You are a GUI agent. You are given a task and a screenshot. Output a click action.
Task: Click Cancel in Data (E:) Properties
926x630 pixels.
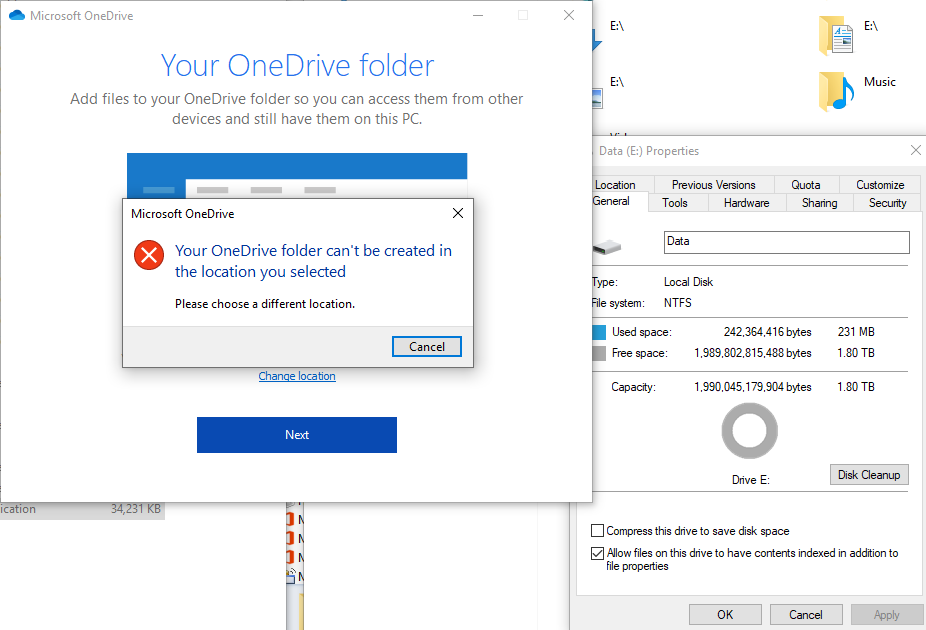pos(806,615)
